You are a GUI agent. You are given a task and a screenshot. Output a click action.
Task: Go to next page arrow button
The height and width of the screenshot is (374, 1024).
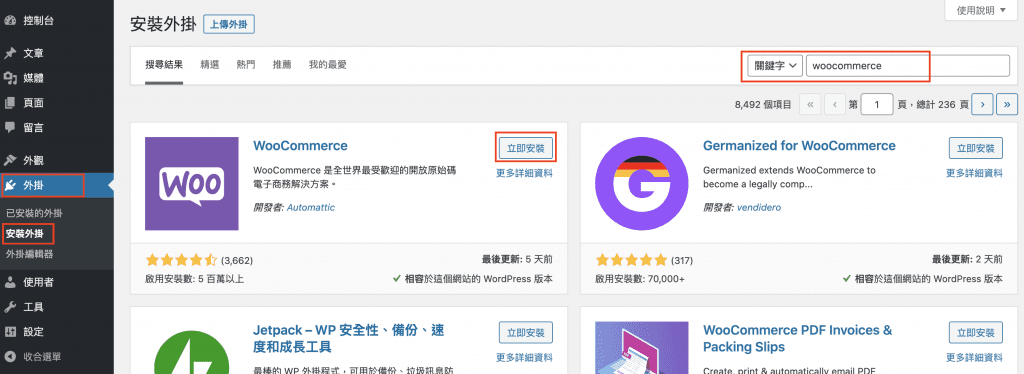(983, 104)
